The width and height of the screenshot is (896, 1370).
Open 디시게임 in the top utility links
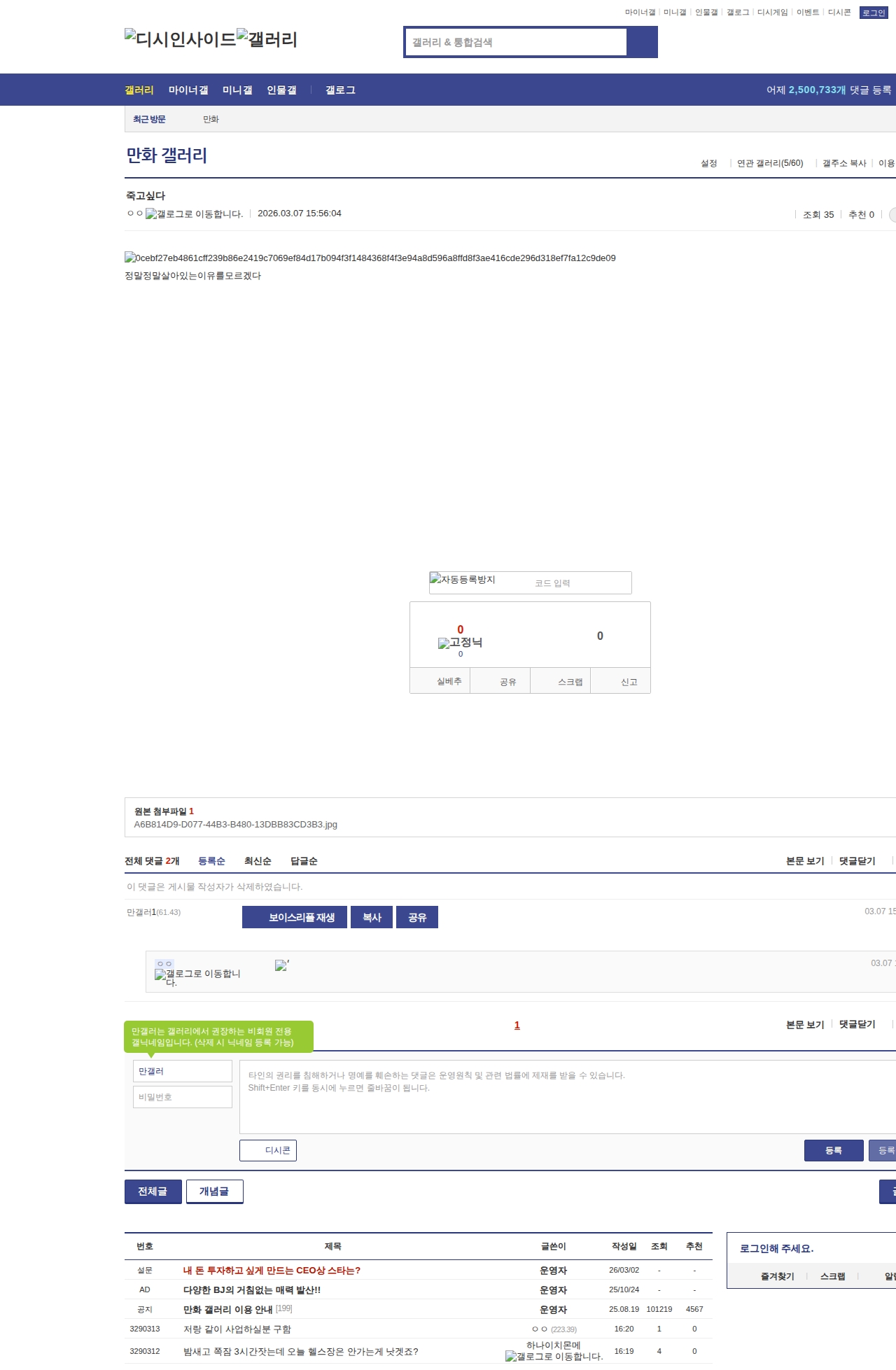pos(773,13)
